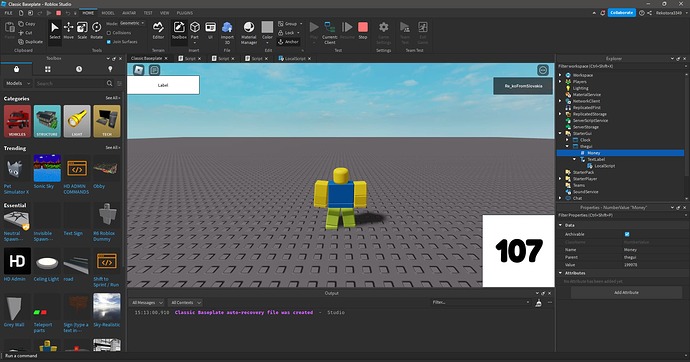Open Current Client view switch

[330, 33]
